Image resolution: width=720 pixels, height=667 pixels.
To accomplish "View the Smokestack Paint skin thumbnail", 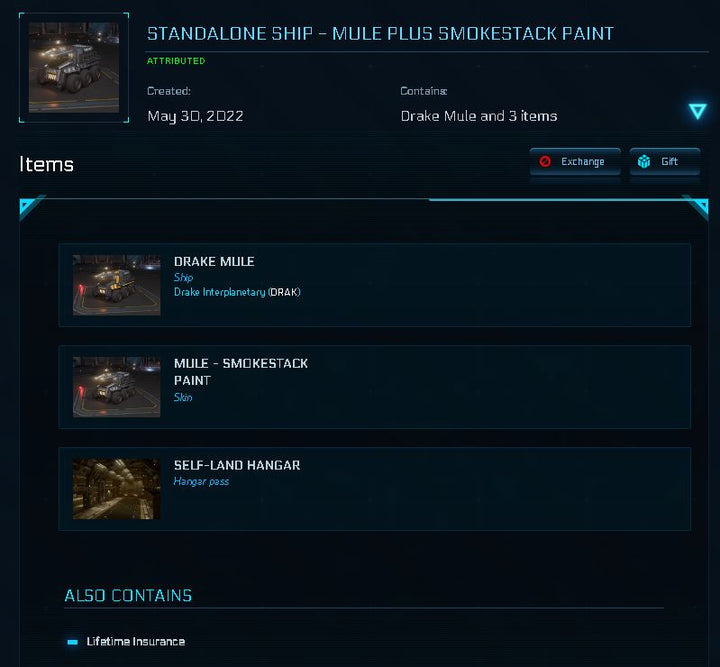I will coord(116,387).
